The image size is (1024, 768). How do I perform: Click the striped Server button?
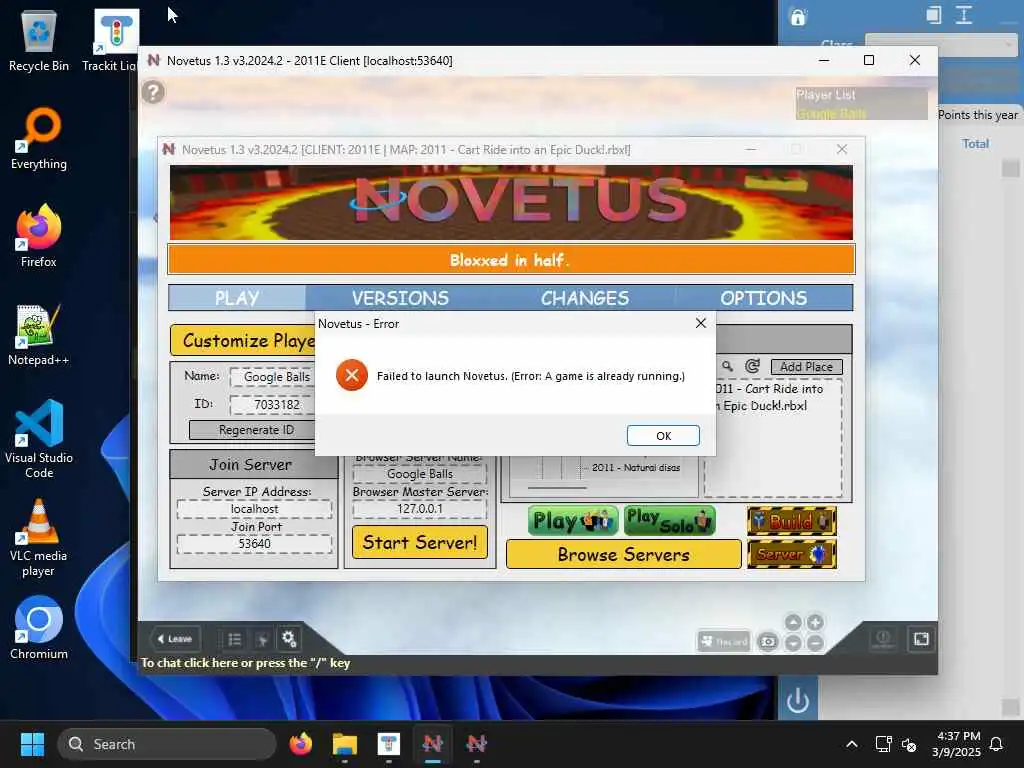tap(792, 554)
